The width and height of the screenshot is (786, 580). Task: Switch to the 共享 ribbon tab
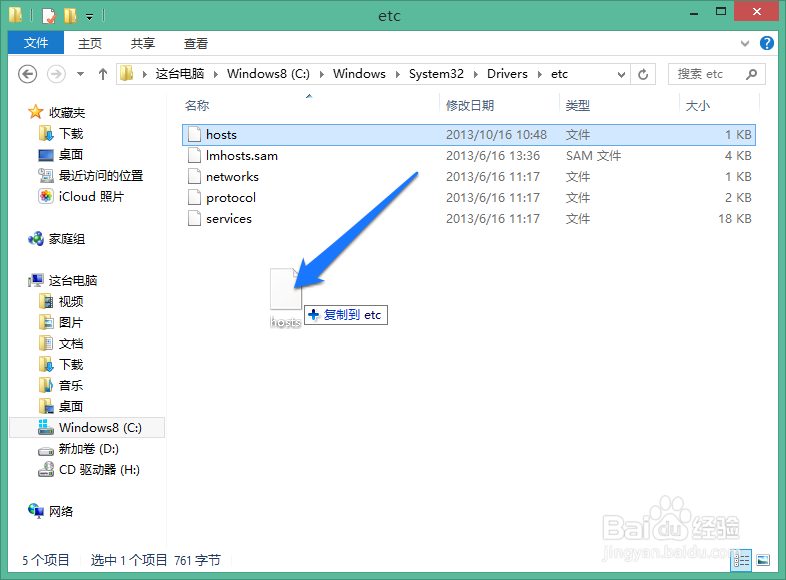pos(143,44)
